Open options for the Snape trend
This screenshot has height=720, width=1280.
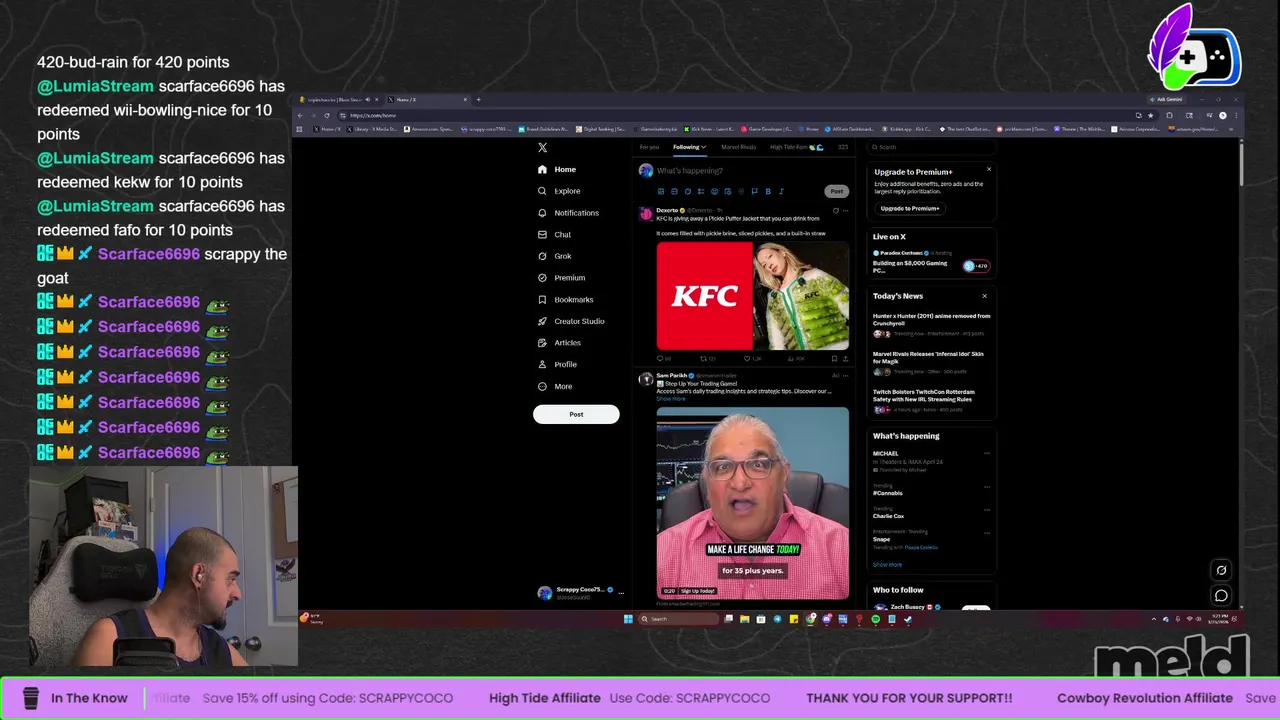(x=987, y=533)
